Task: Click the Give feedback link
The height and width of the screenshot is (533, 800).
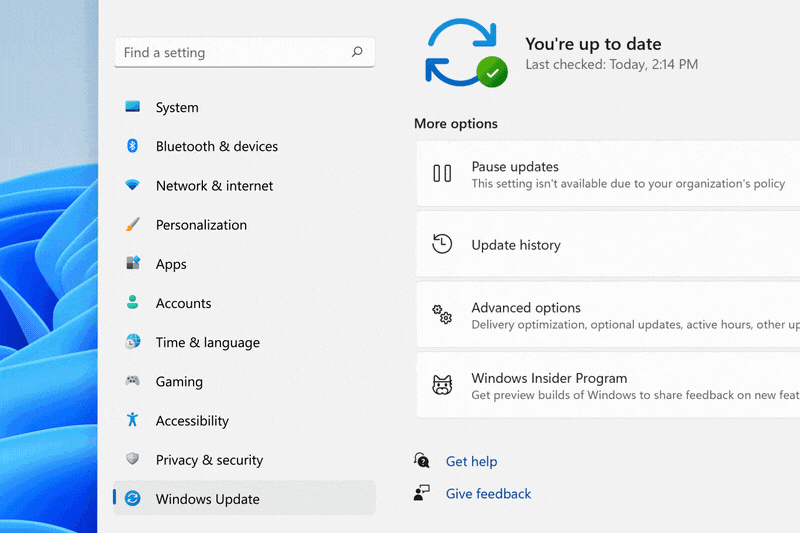Action: click(x=488, y=494)
